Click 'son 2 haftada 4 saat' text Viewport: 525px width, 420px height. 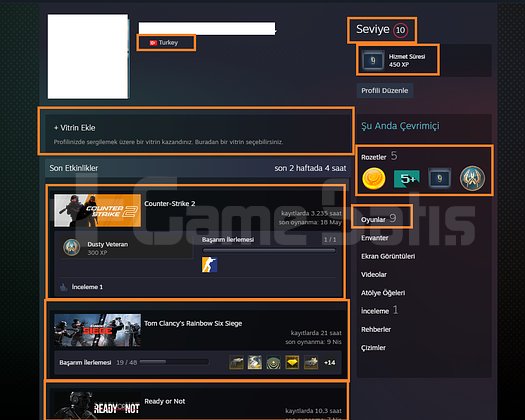tap(310, 168)
